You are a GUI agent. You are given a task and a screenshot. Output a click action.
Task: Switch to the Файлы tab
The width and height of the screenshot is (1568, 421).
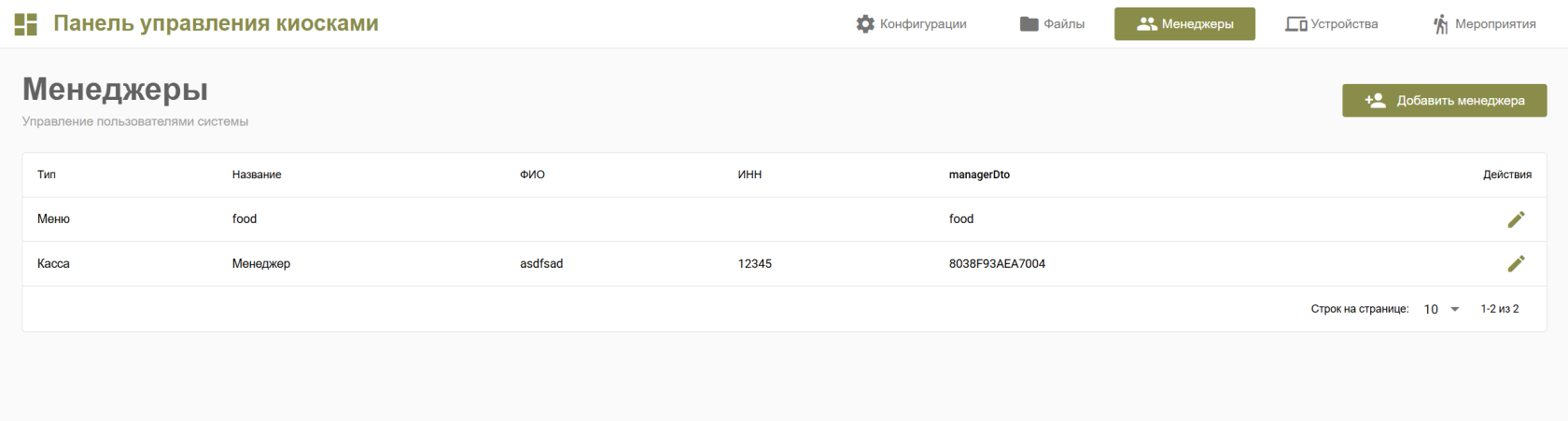point(1052,24)
